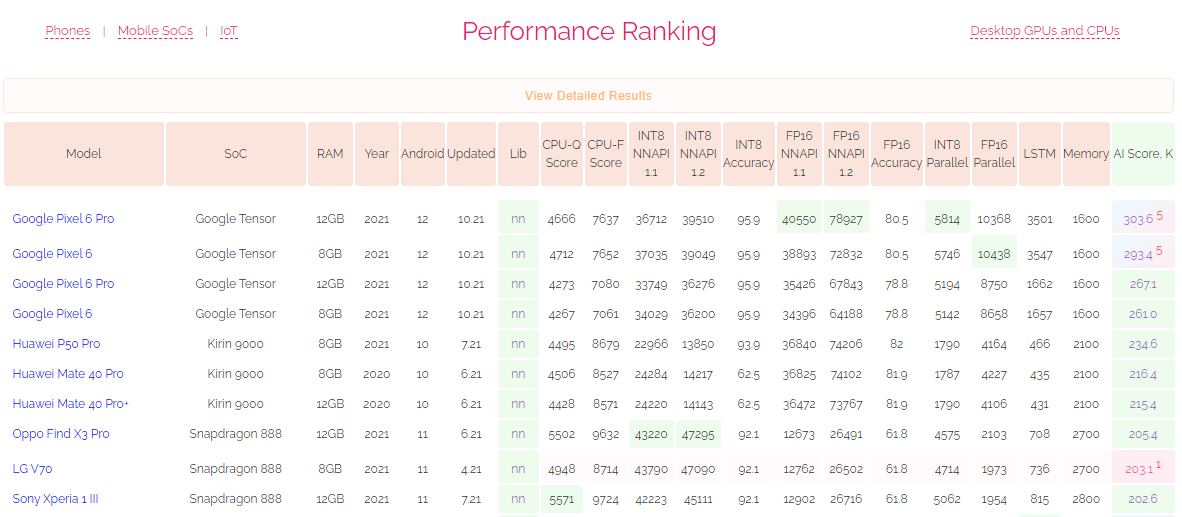This screenshot has height=517, width=1182.
Task: Click the CPU-Q Score column header
Action: (x=561, y=154)
